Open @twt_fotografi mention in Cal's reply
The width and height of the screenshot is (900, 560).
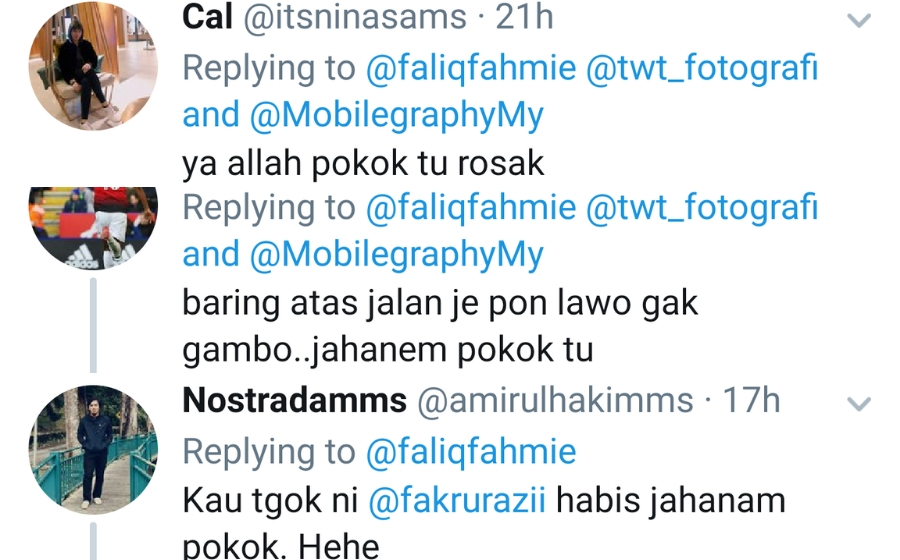[x=702, y=69]
